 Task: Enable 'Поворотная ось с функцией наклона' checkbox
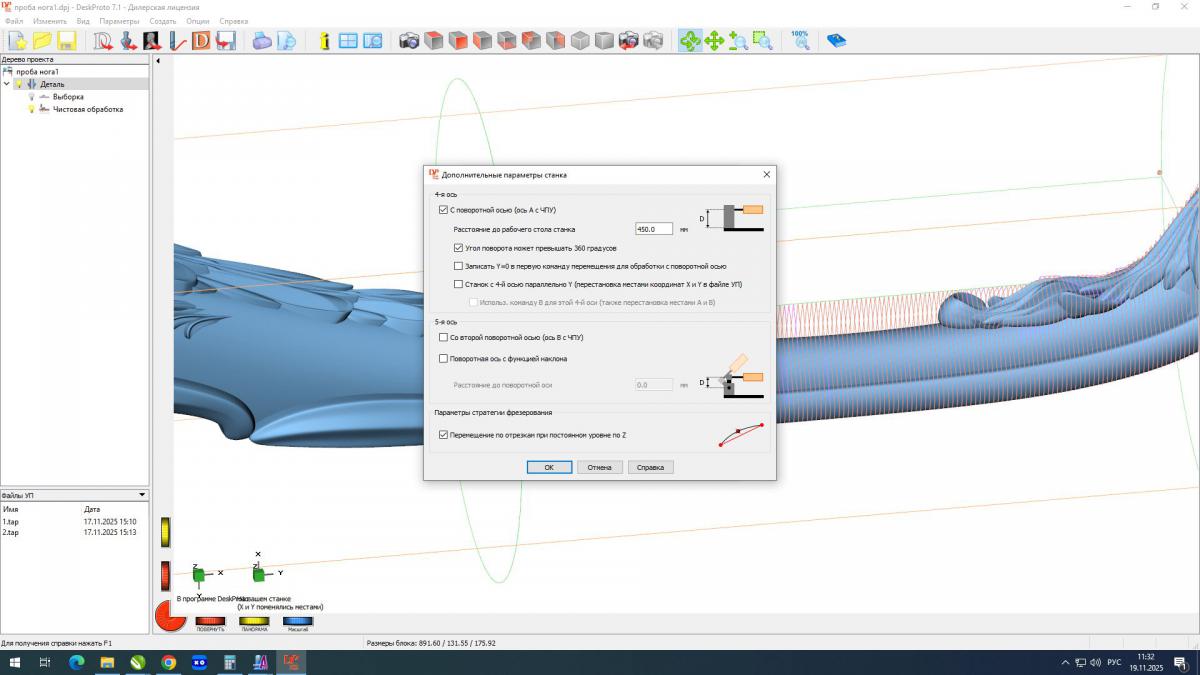pos(444,358)
